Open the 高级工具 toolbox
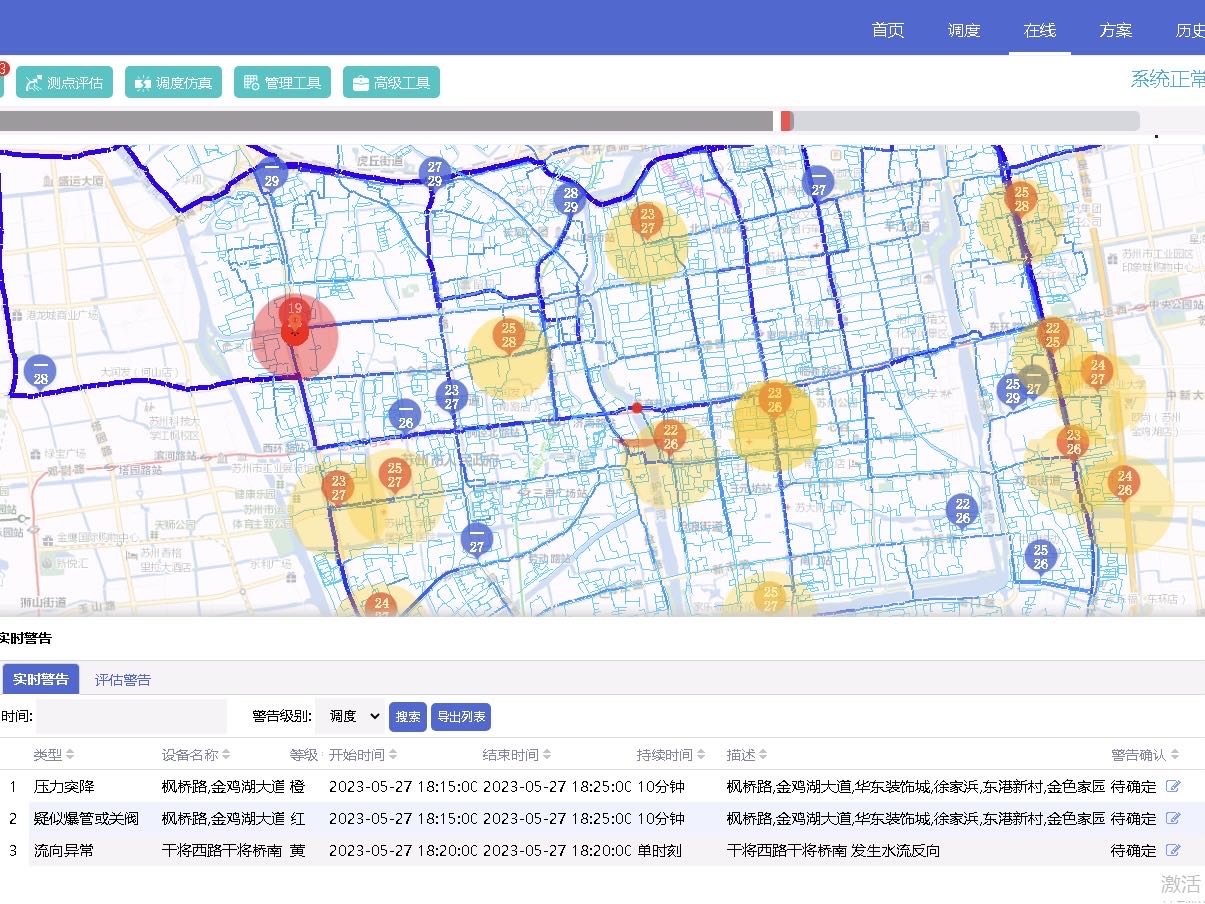 (391, 83)
